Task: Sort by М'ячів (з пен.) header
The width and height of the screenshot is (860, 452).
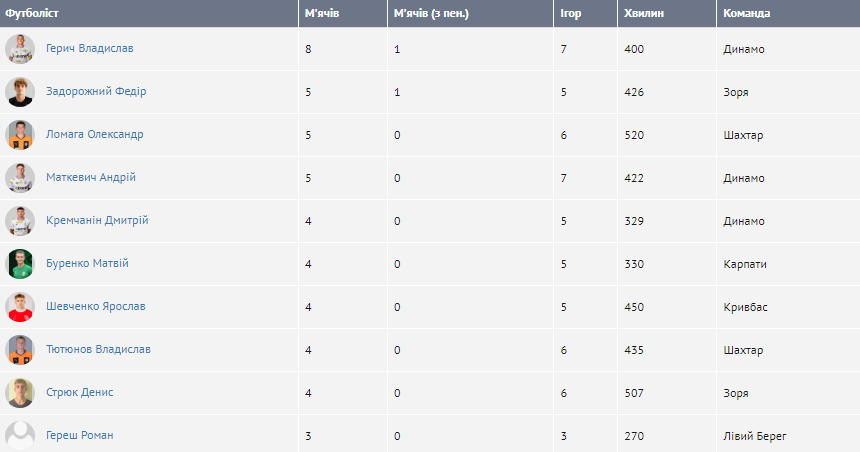Action: tap(431, 13)
